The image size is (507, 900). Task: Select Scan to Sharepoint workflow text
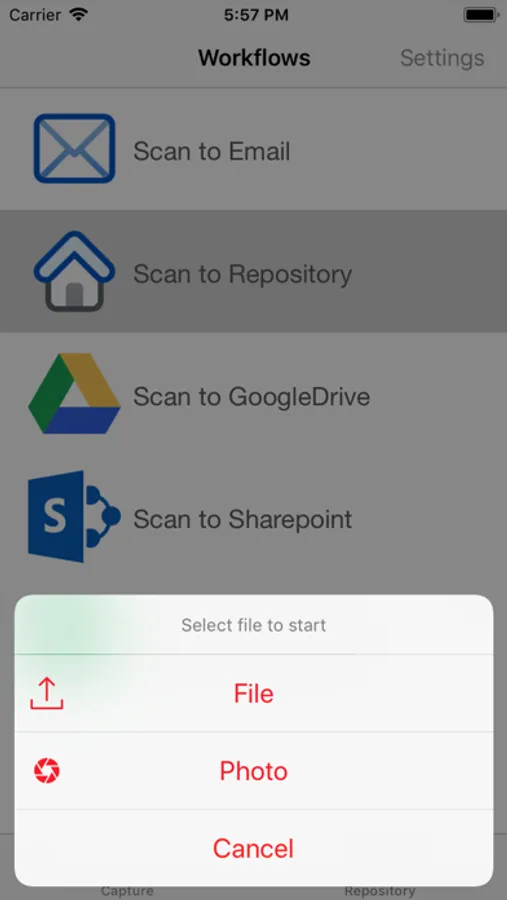coord(243,519)
